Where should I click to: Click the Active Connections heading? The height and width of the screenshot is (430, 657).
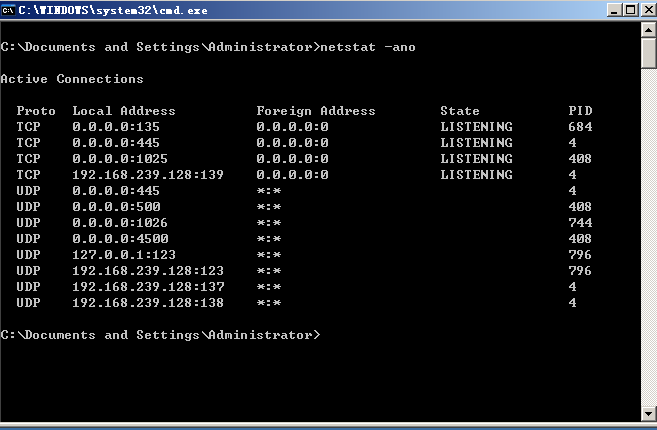(72, 79)
